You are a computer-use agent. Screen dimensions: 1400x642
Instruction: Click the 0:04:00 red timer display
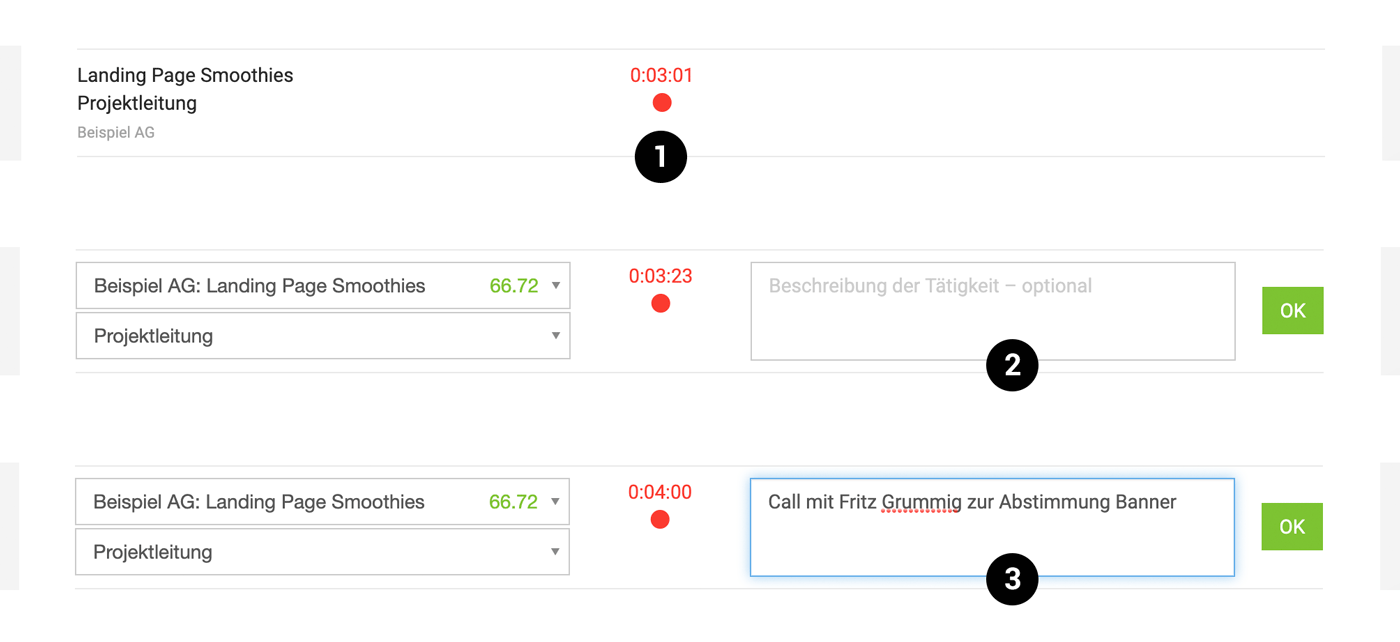(660, 492)
